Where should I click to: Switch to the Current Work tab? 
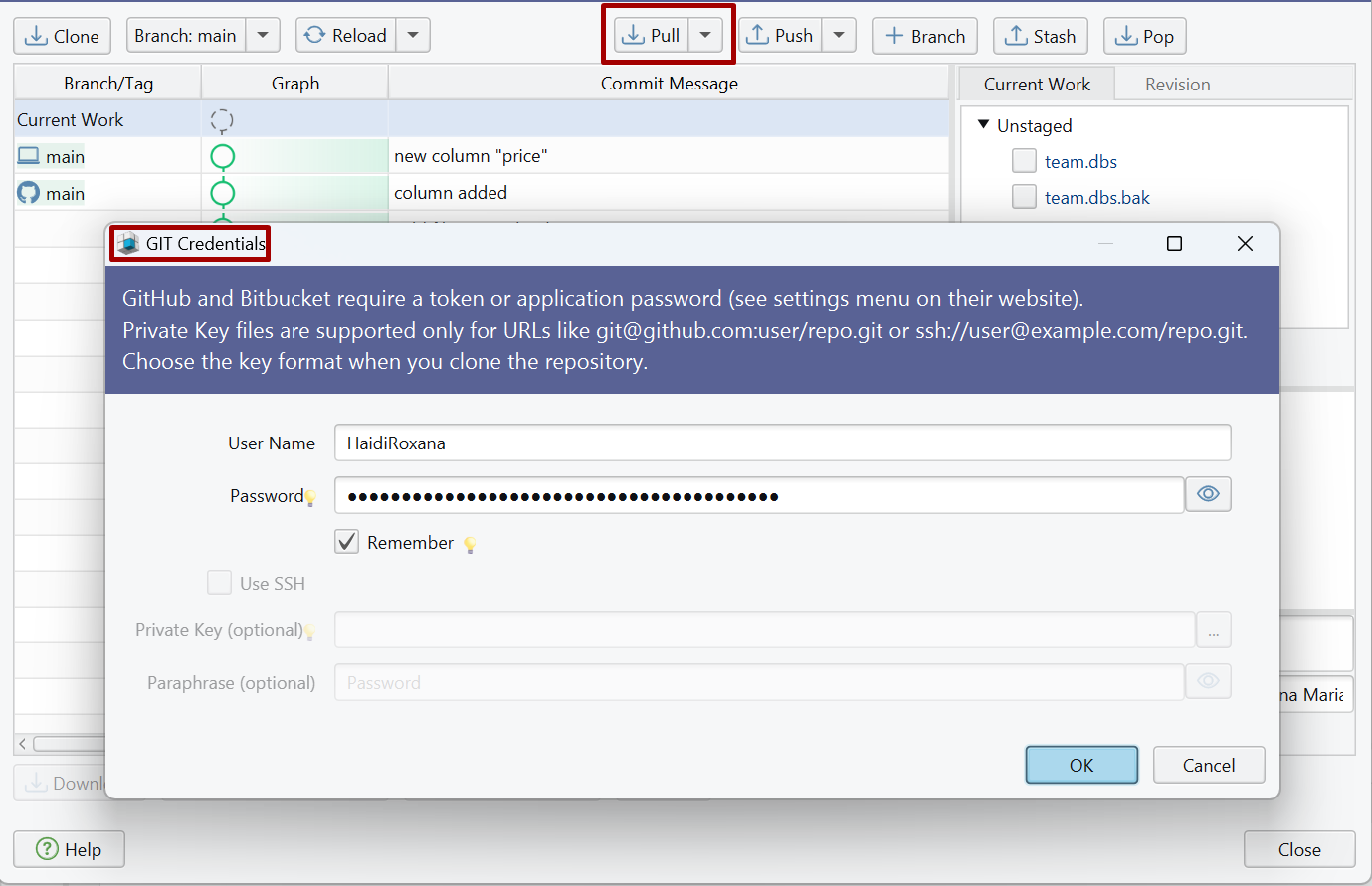1037,85
